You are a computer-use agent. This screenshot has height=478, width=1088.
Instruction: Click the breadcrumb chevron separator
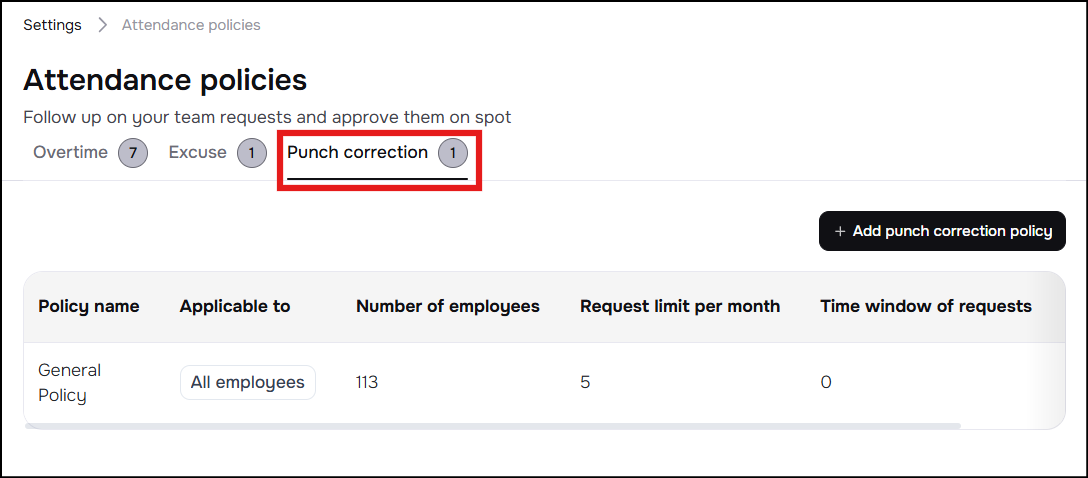(x=102, y=25)
